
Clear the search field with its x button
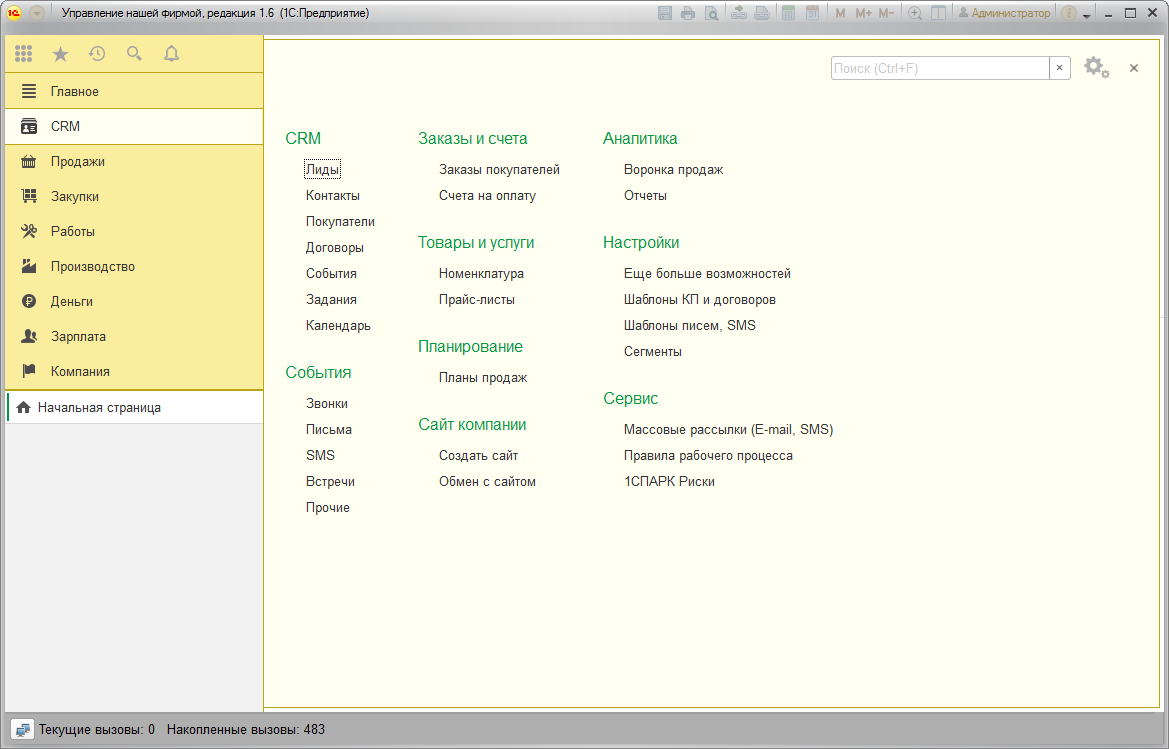(1059, 68)
